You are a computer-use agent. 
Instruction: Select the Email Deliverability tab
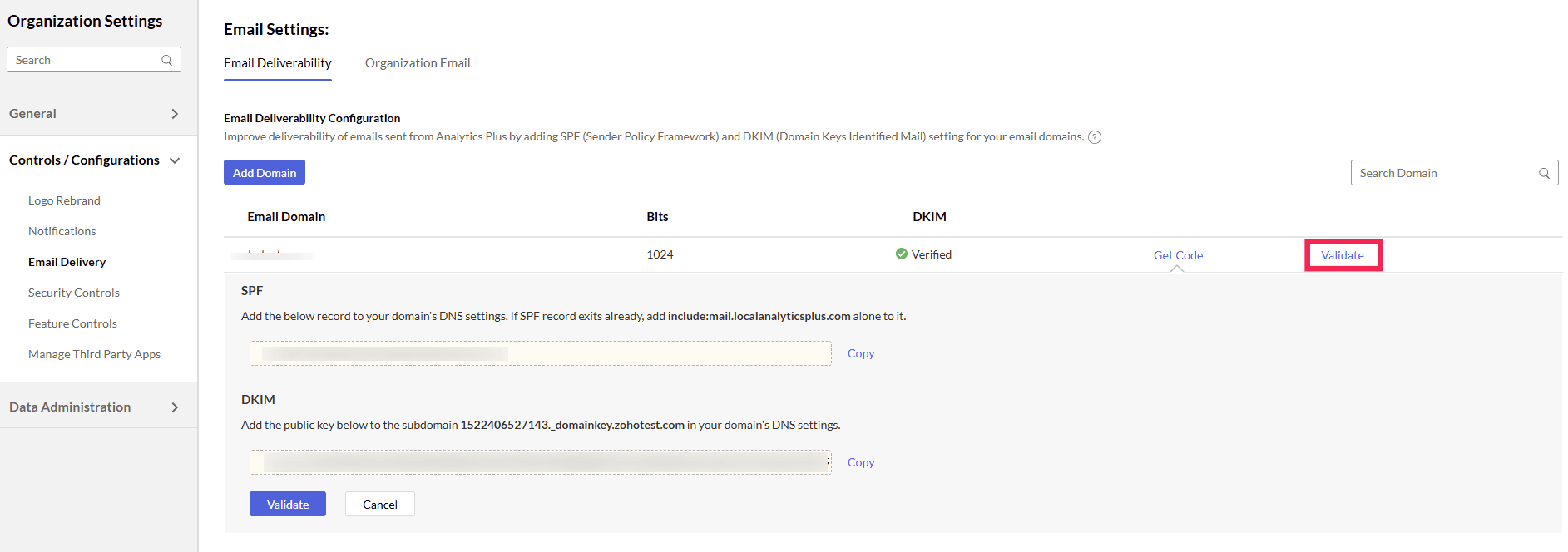pyautogui.click(x=277, y=63)
